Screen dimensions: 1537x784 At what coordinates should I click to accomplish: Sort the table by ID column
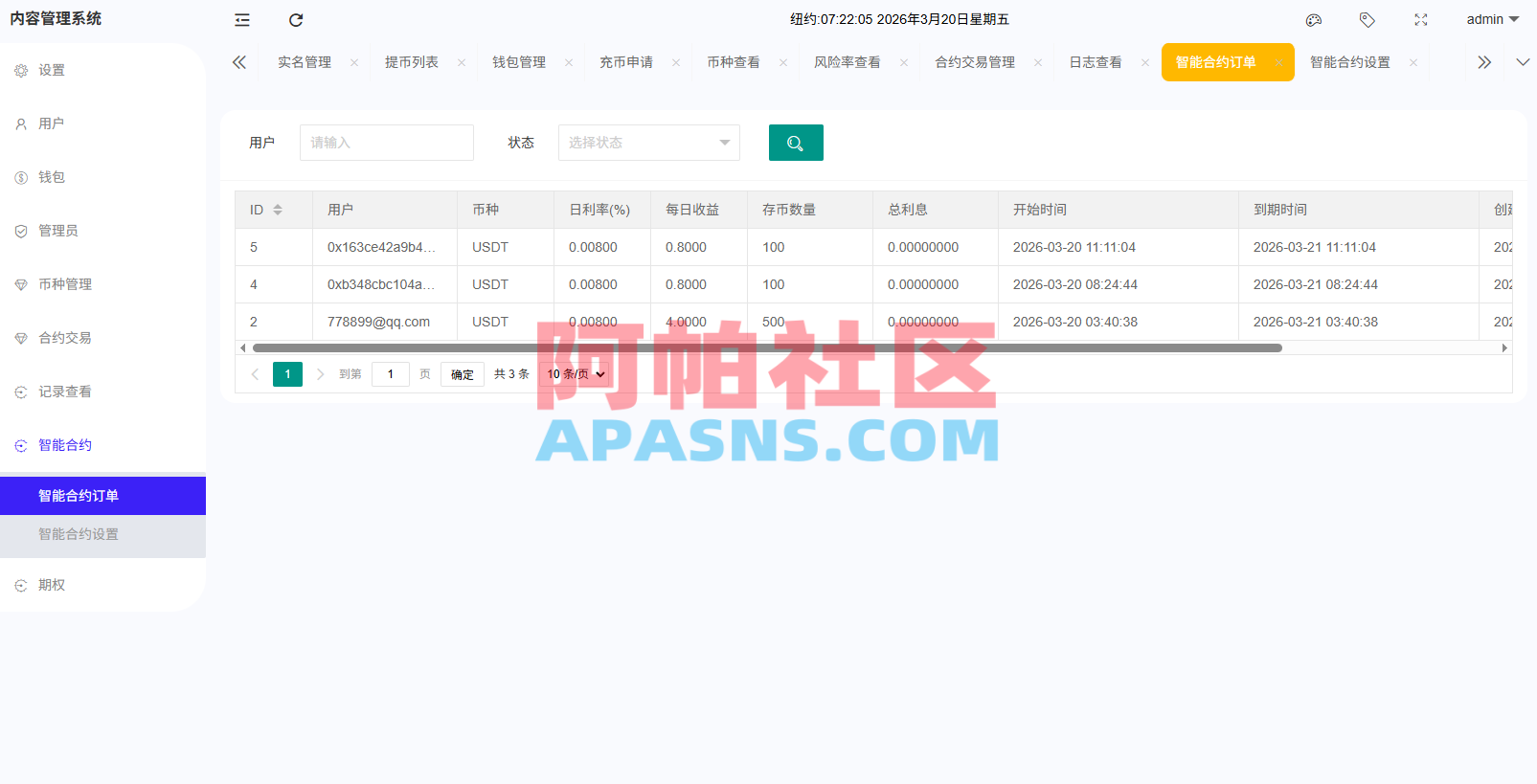(278, 210)
